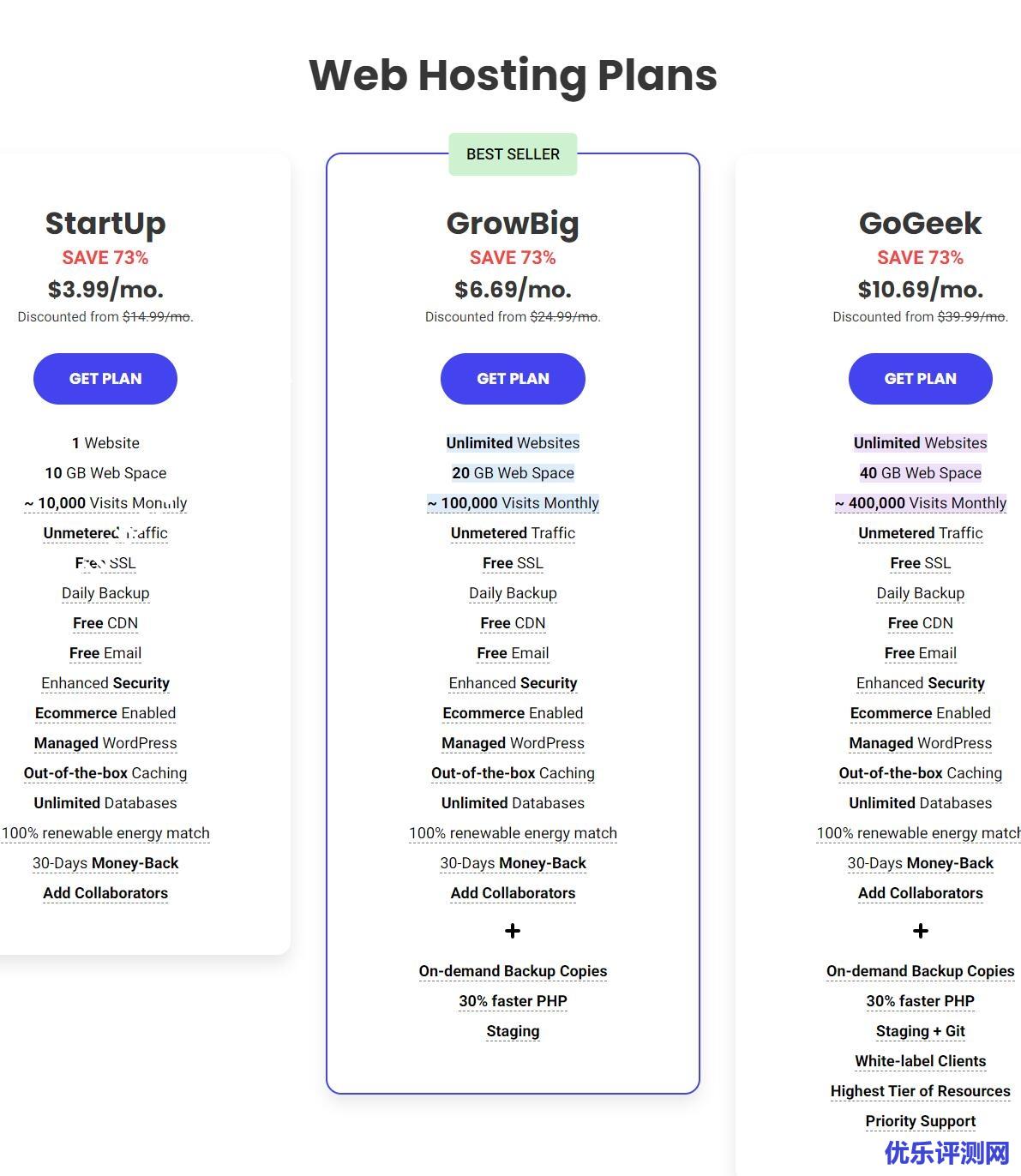Viewport: 1021px width, 1176px height.
Task: Click 'Staging + Git' feature link
Action: pos(920,1031)
